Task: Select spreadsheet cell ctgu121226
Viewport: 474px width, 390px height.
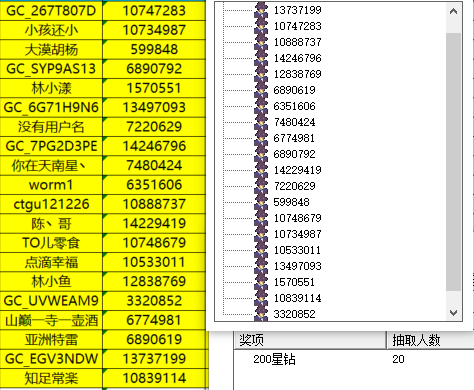Action: [x=51, y=204]
